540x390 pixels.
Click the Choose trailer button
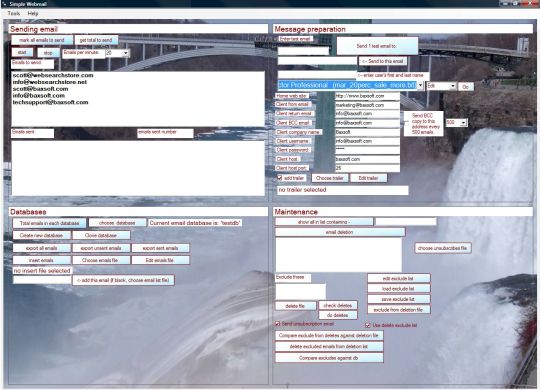(330, 178)
